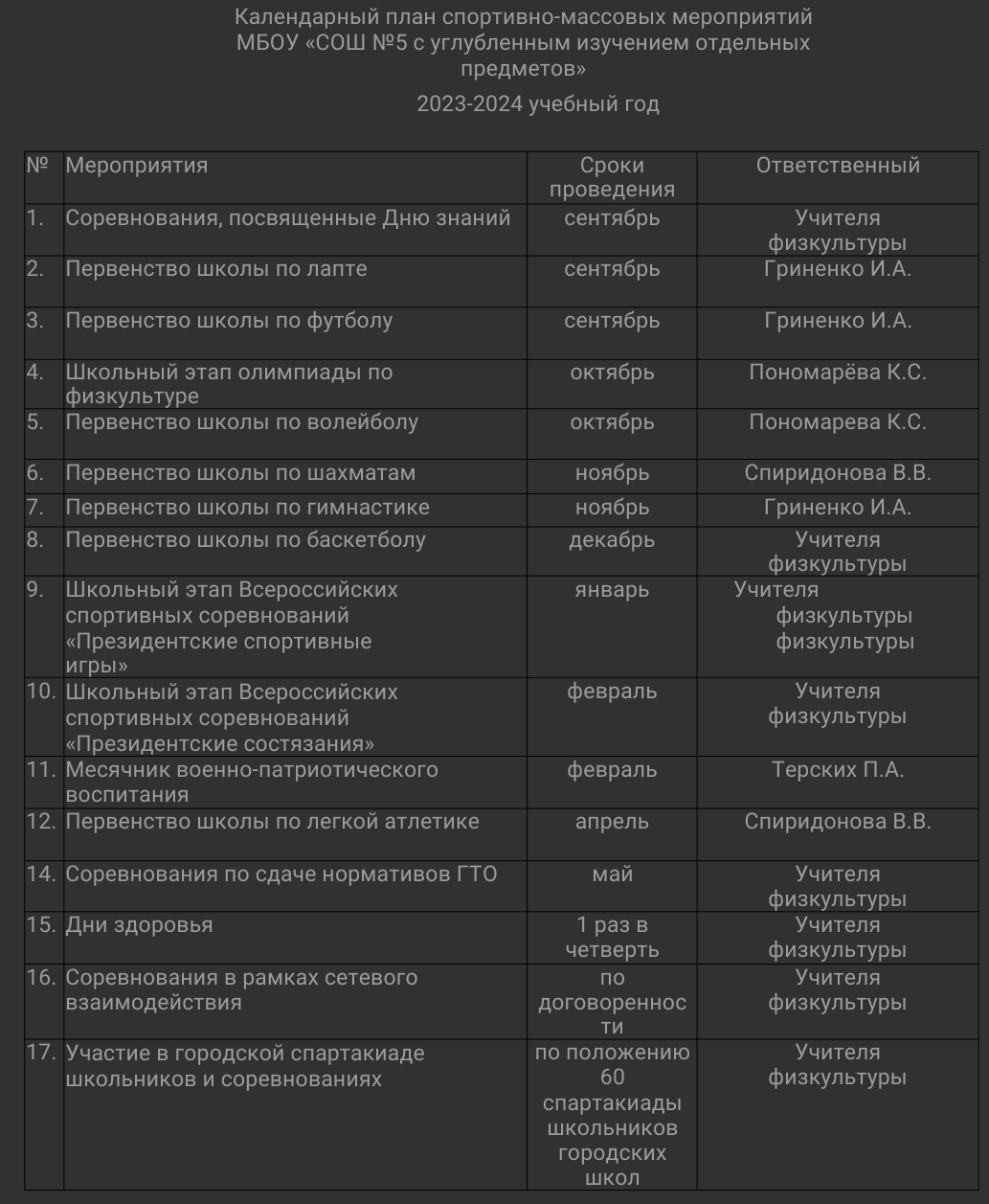Select the '2023-2024 учебный год' subtitle
This screenshot has width=989, height=1204.
point(538,103)
